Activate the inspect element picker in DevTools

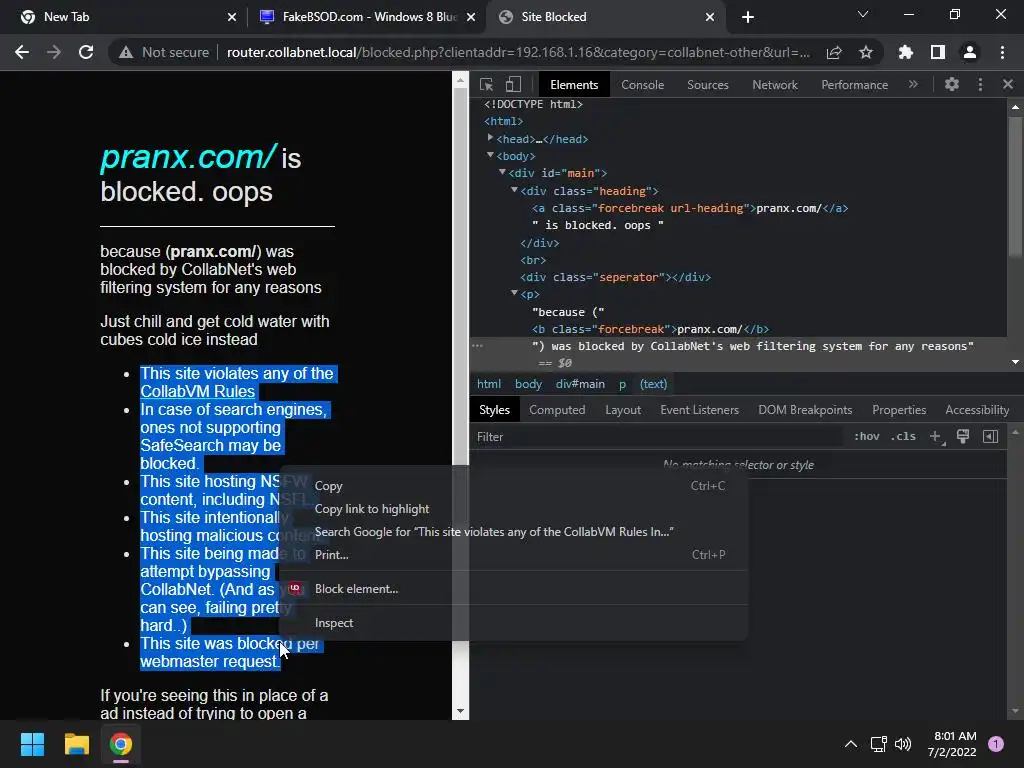pyautogui.click(x=487, y=84)
